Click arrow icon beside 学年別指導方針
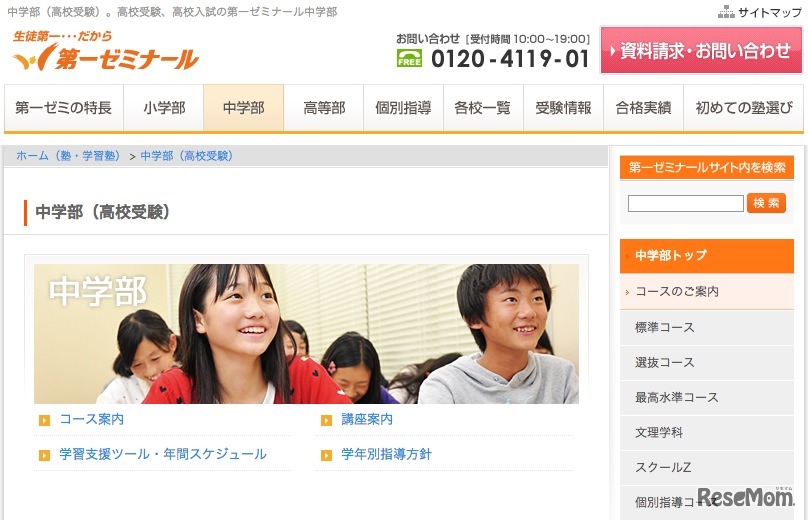808x520 pixels. [x=326, y=455]
